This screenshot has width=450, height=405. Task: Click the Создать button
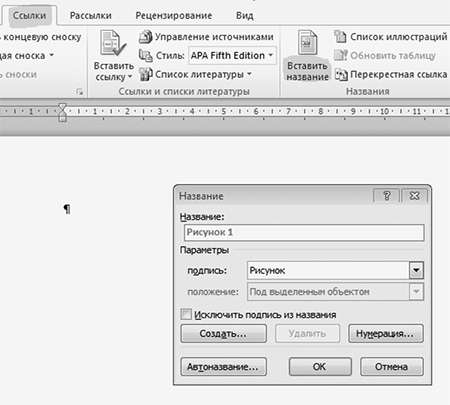pyautogui.click(x=223, y=334)
